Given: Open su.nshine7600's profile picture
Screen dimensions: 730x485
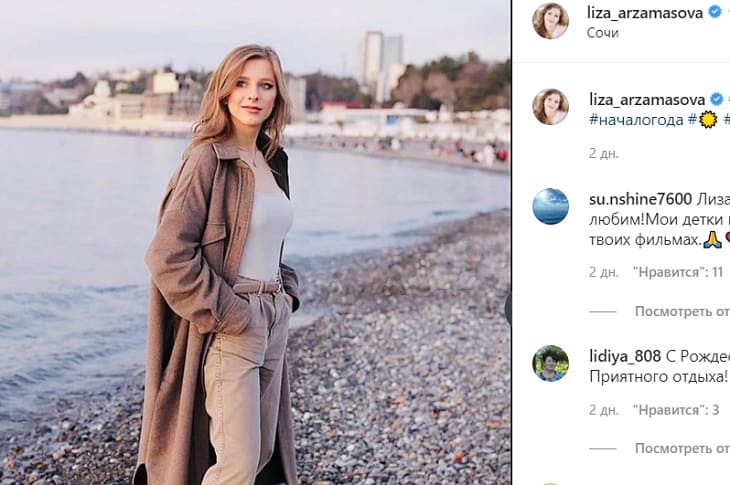Looking at the screenshot, I should [550, 206].
